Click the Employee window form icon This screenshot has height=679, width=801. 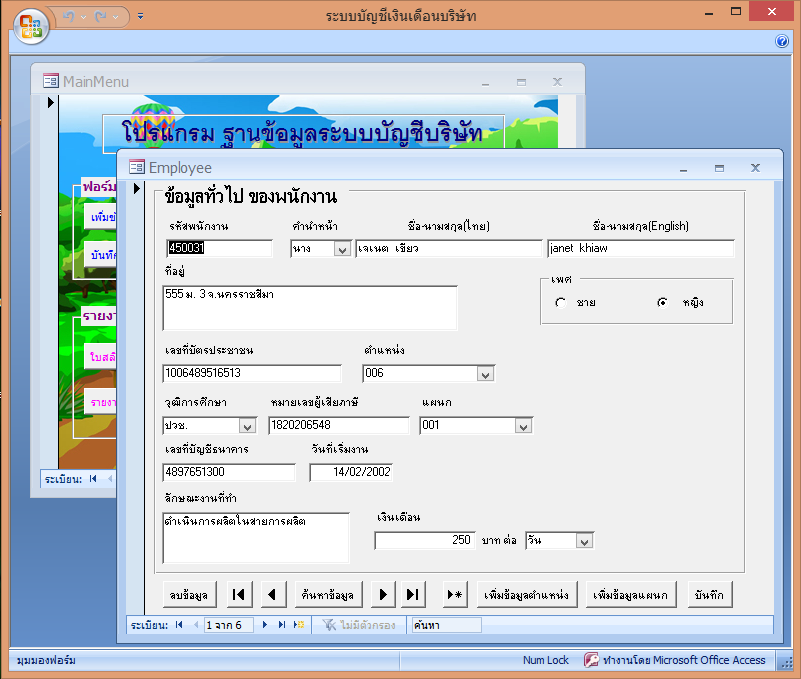[137, 167]
